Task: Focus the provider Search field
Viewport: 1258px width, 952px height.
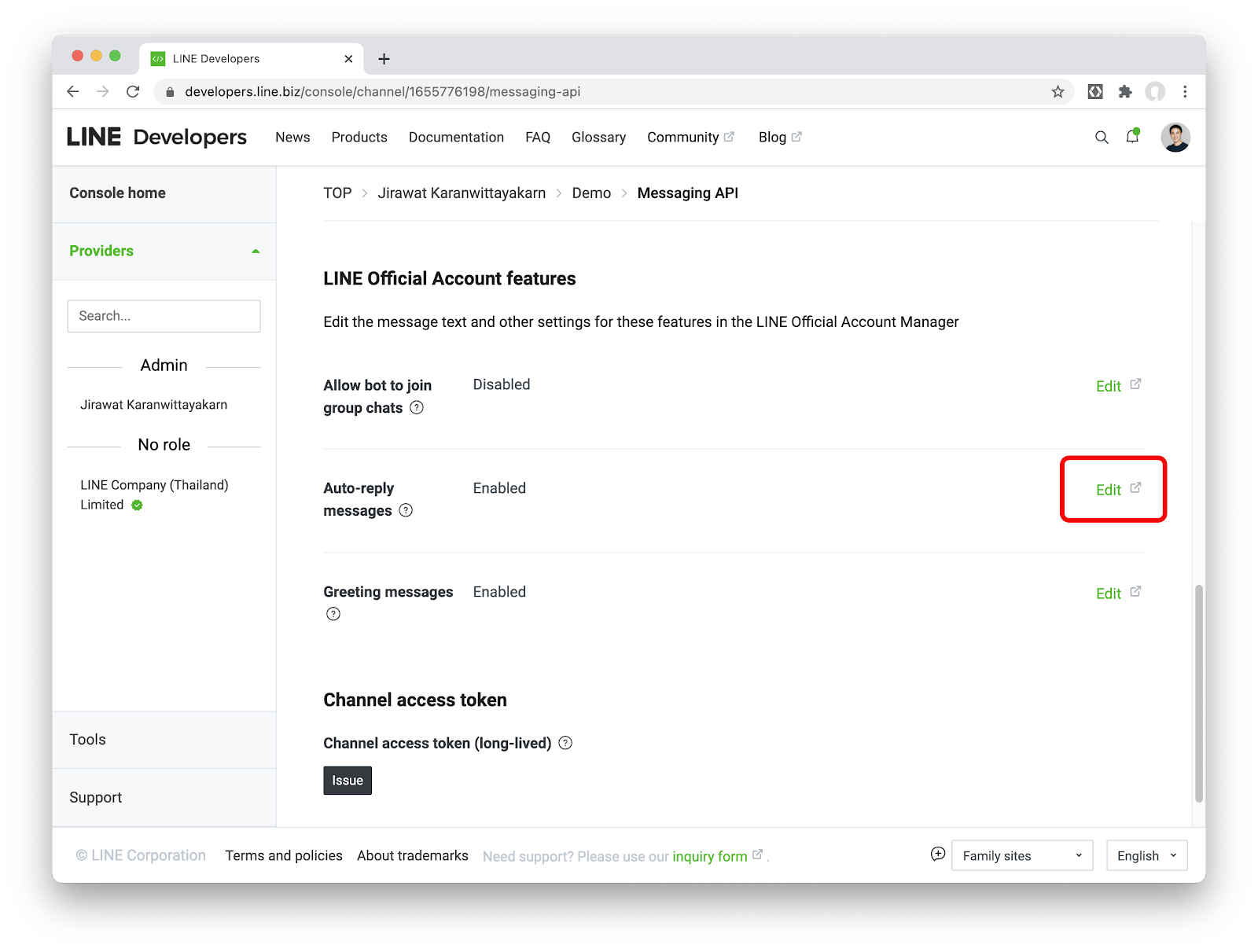Action: [164, 316]
